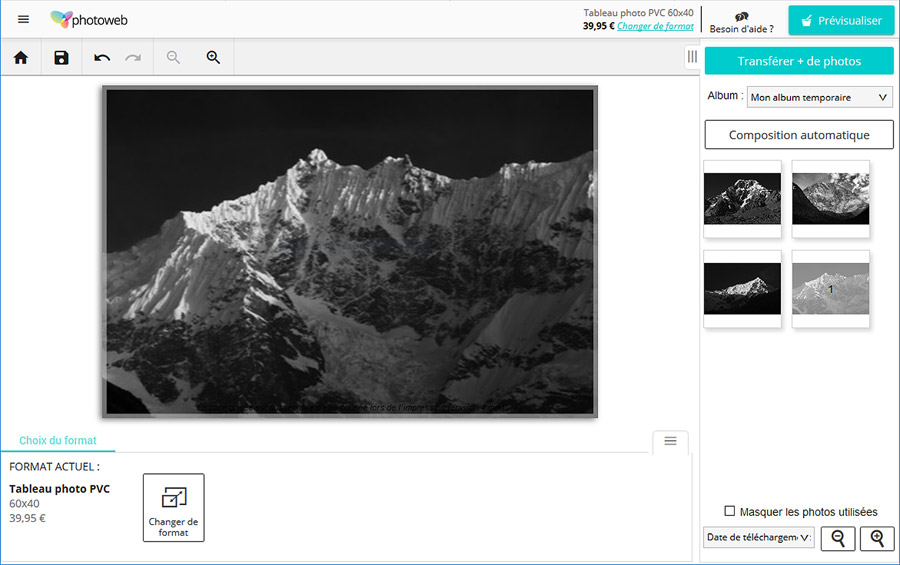Click Transférer + de photos
This screenshot has height=565, width=900.
click(799, 61)
